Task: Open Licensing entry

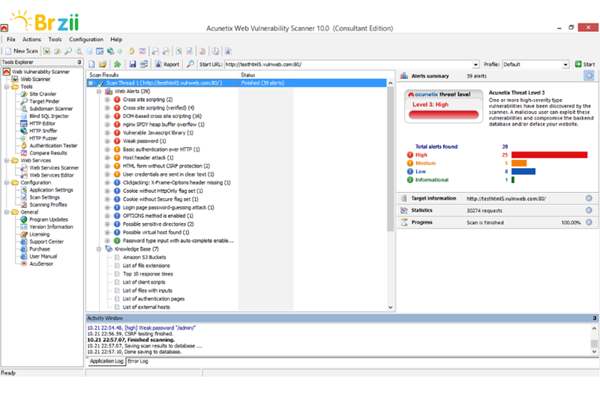Action: [39, 234]
